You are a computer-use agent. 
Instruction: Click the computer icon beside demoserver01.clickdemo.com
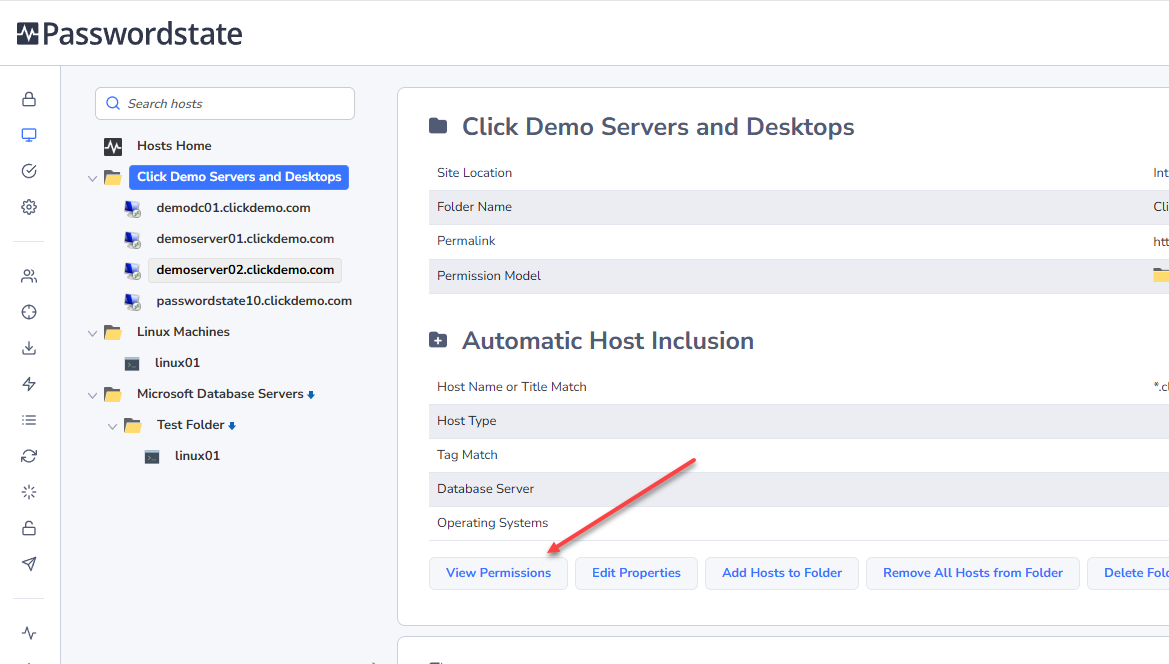click(x=133, y=239)
